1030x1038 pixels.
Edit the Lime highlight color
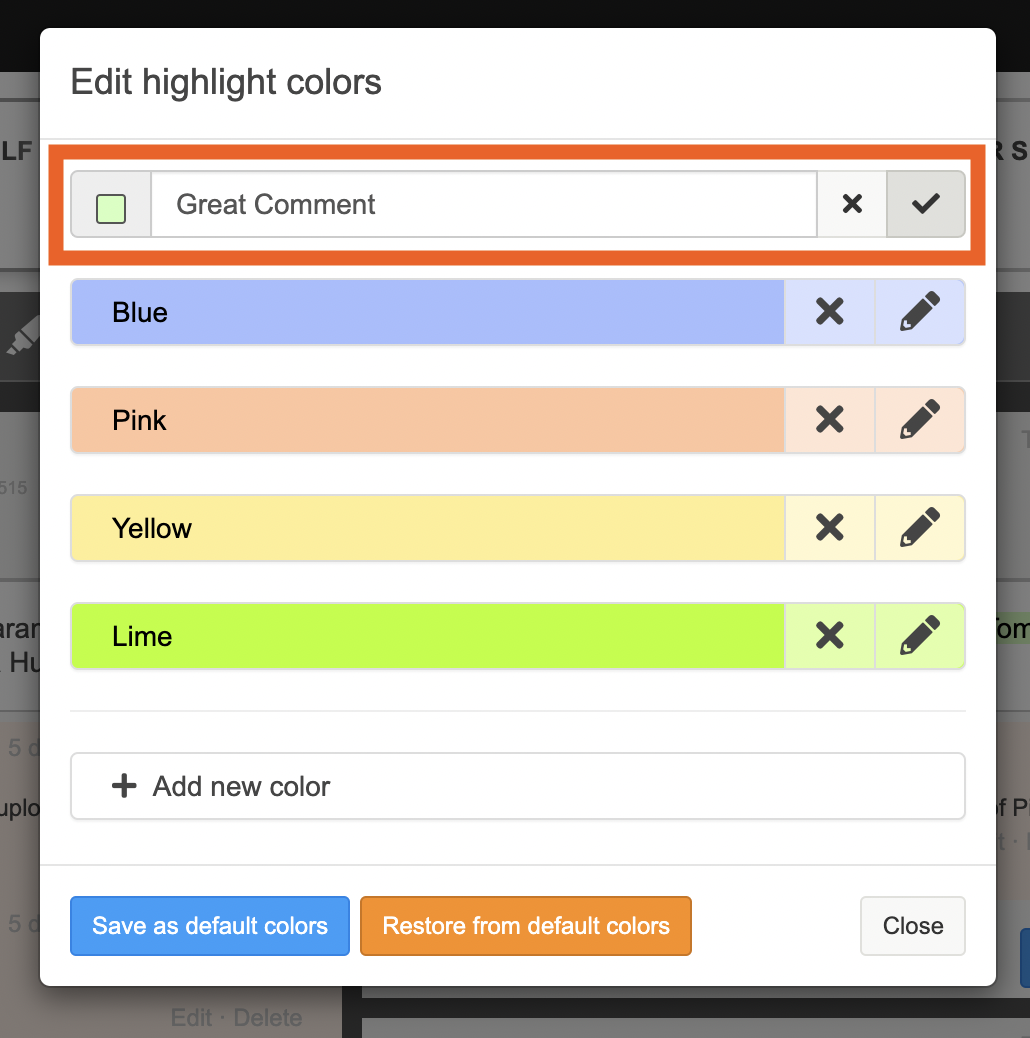(920, 636)
